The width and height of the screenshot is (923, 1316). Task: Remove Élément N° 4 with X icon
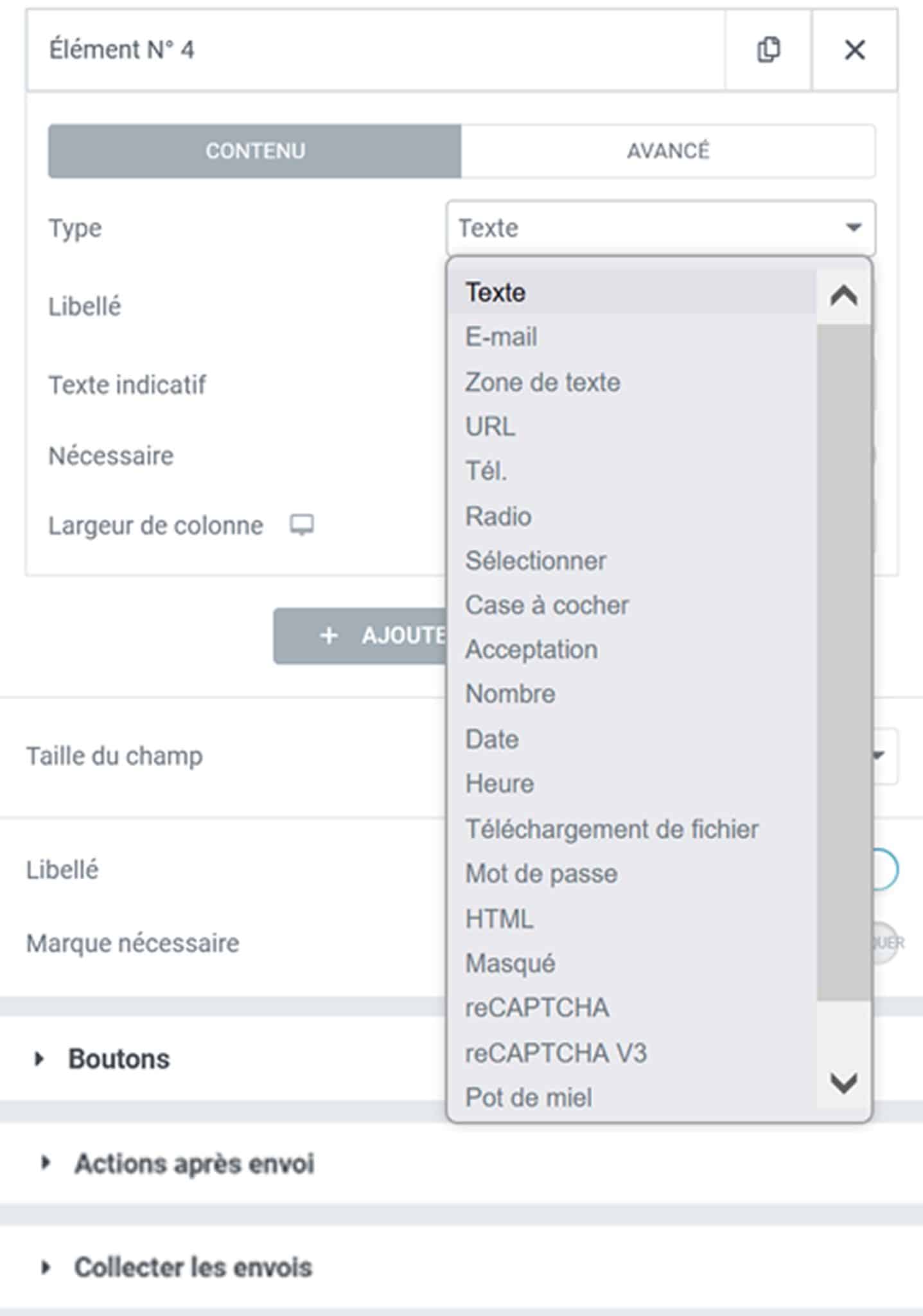click(x=854, y=49)
